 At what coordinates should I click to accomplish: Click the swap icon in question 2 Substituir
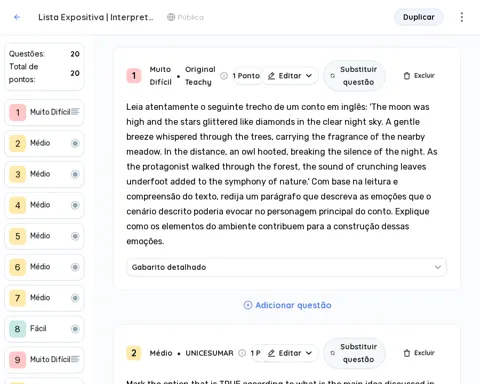[x=332, y=353]
